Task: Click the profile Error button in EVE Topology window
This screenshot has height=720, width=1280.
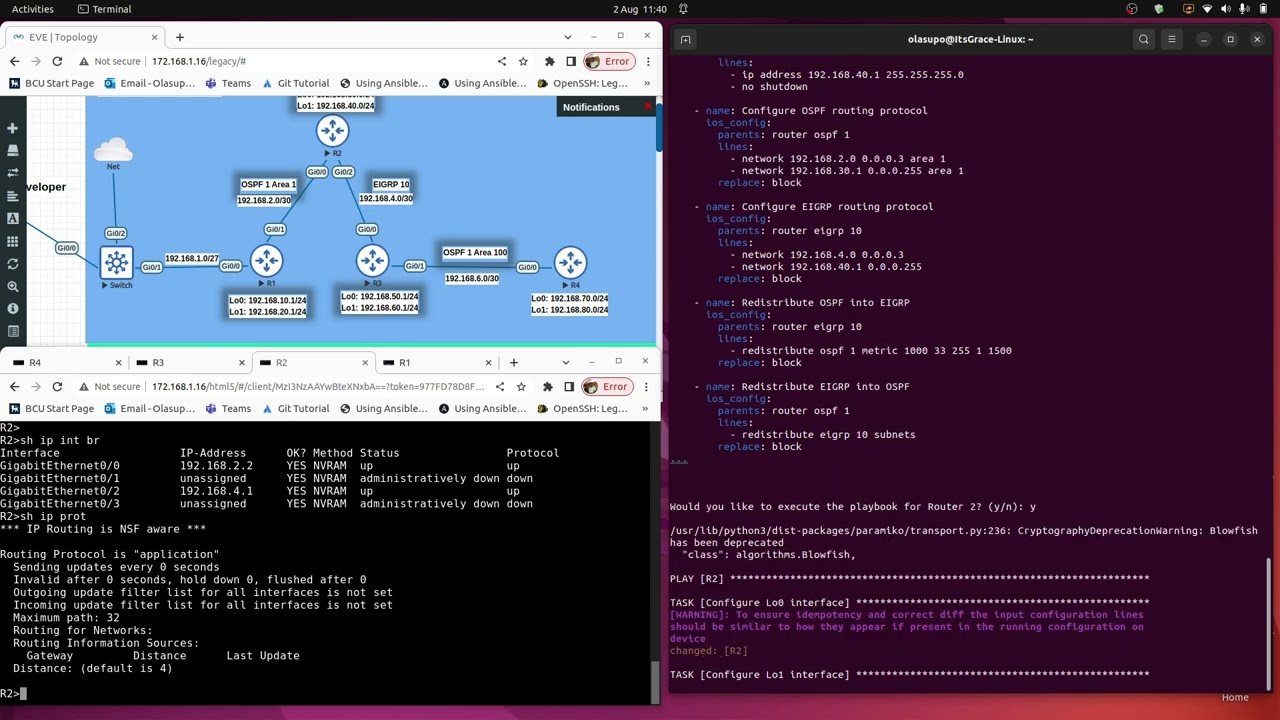Action: tap(608, 61)
